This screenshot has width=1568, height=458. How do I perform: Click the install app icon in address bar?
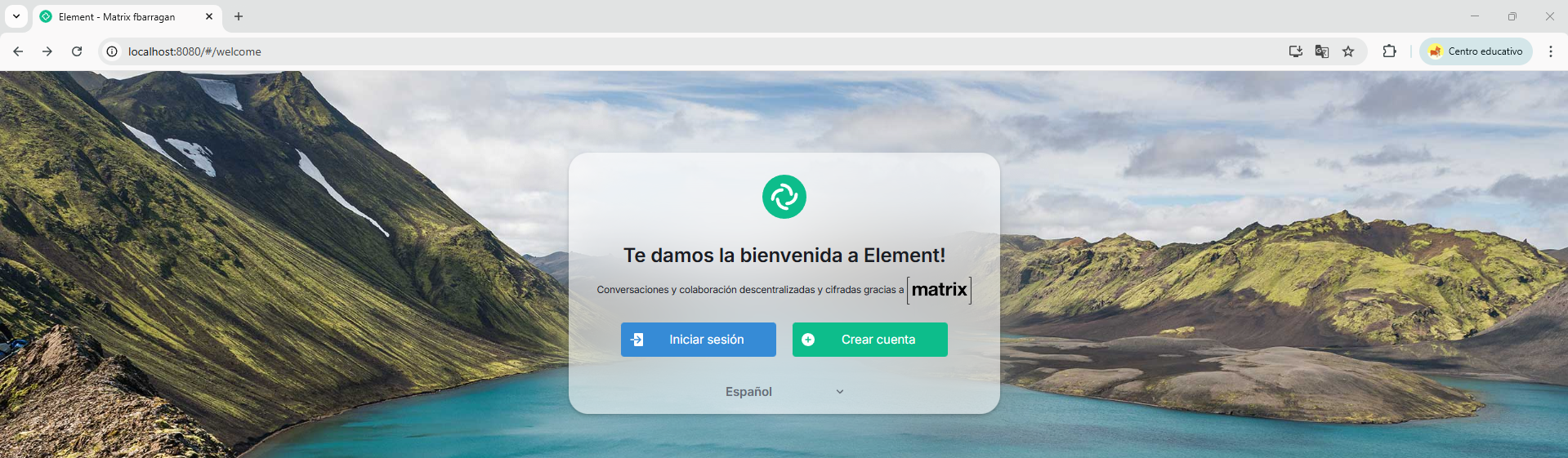point(1296,51)
